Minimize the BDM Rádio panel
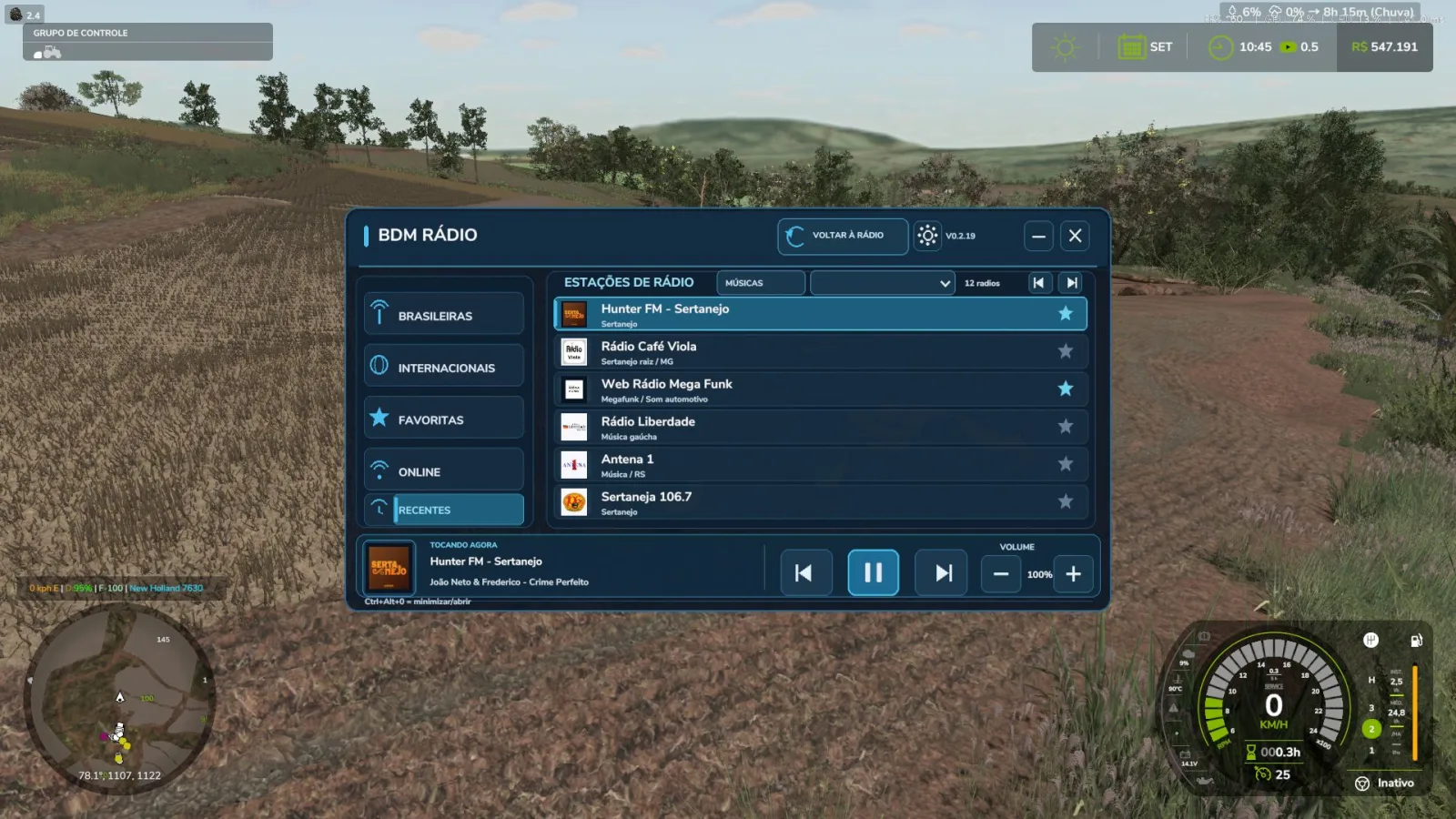Viewport: 1456px width, 819px height. [1038, 237]
